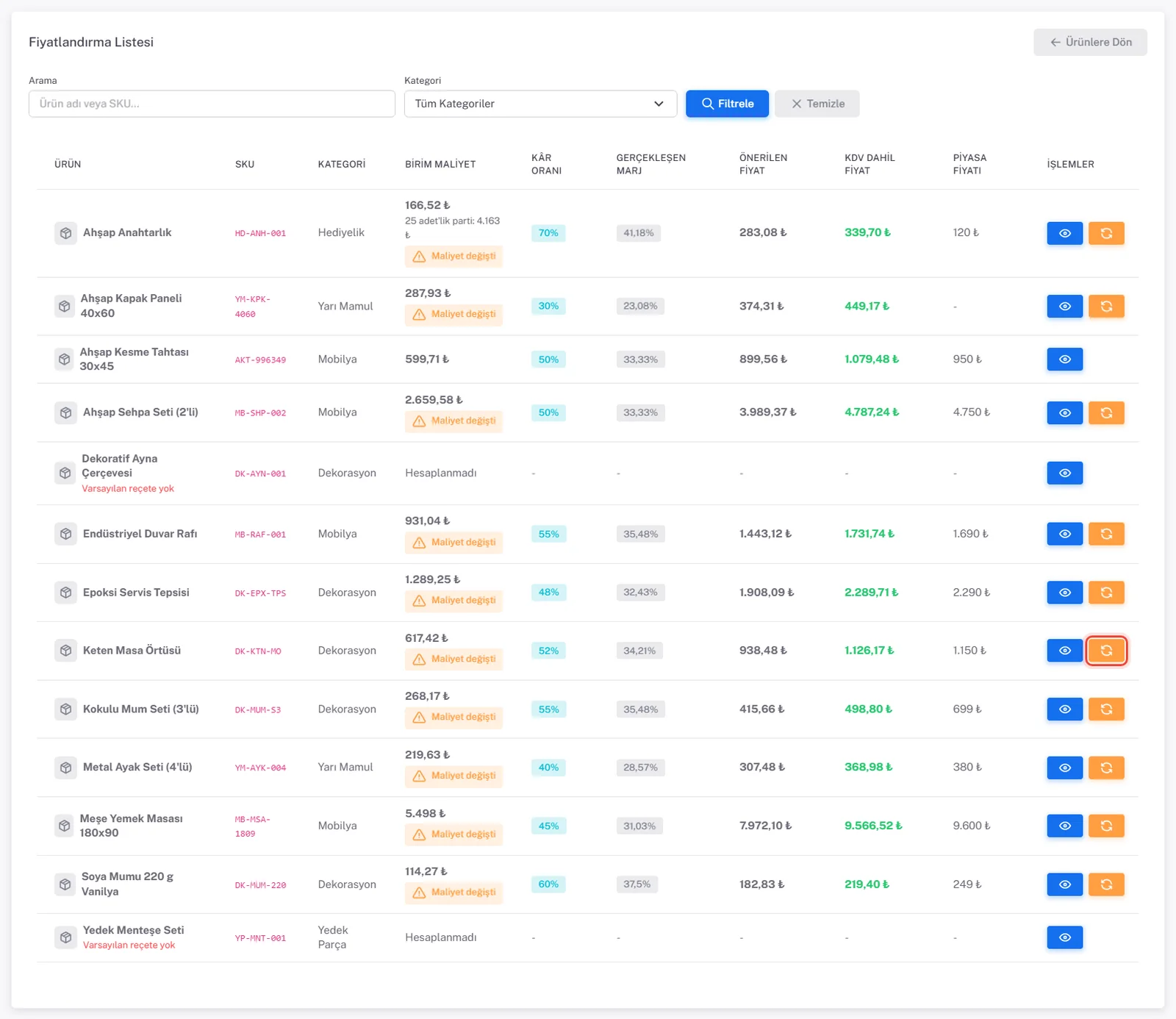Image resolution: width=1176 pixels, height=1019 pixels.
Task: Recalculate Meşe Yemek Masası 180x90 price
Action: coord(1106,826)
